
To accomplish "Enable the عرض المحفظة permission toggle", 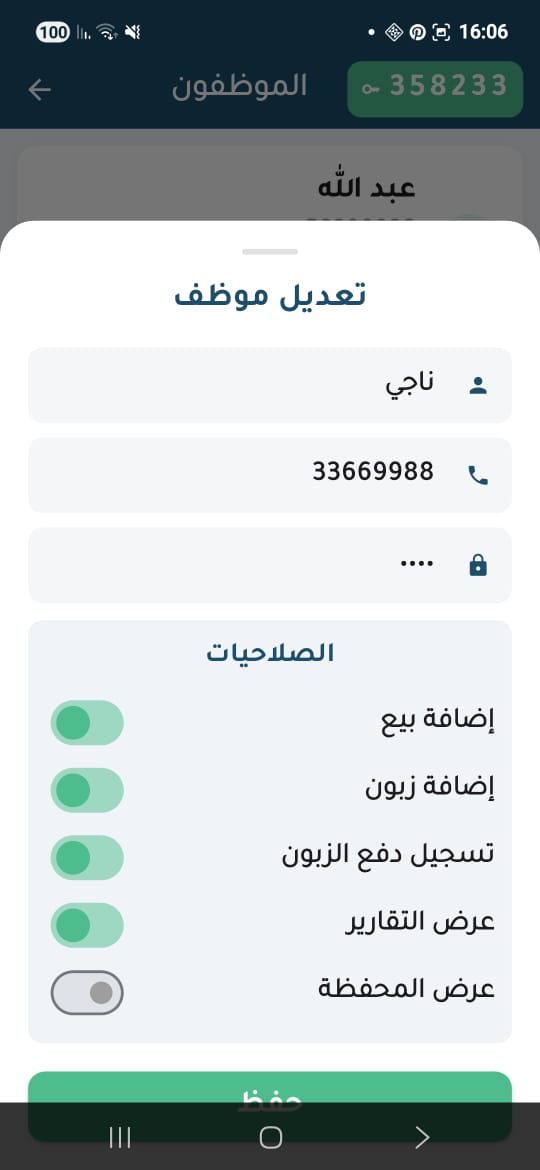I will click(x=87, y=992).
